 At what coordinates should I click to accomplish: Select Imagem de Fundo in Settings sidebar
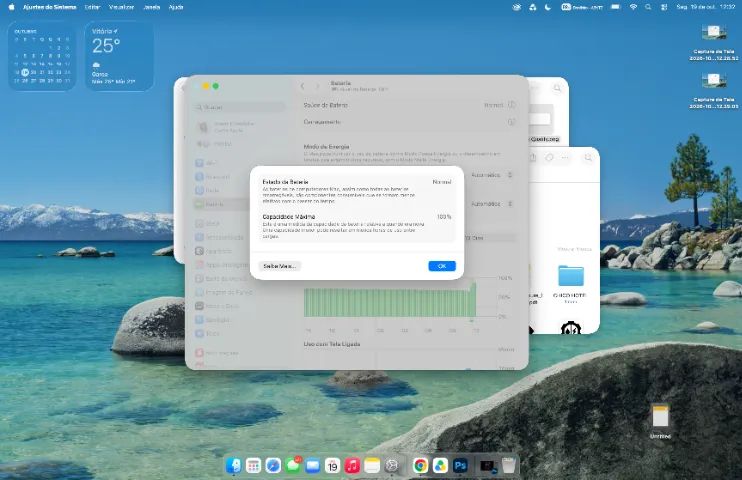click(x=224, y=292)
